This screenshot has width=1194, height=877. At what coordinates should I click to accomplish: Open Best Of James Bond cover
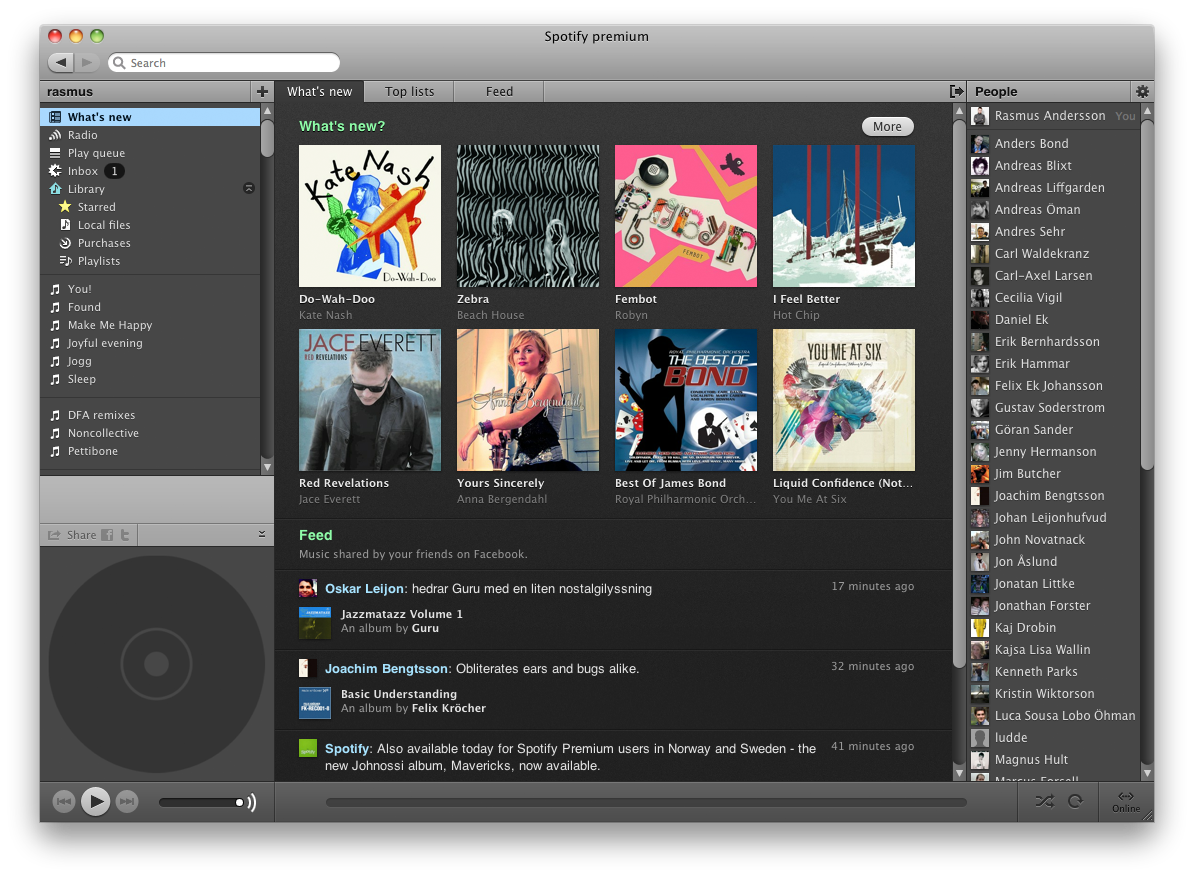tap(685, 400)
